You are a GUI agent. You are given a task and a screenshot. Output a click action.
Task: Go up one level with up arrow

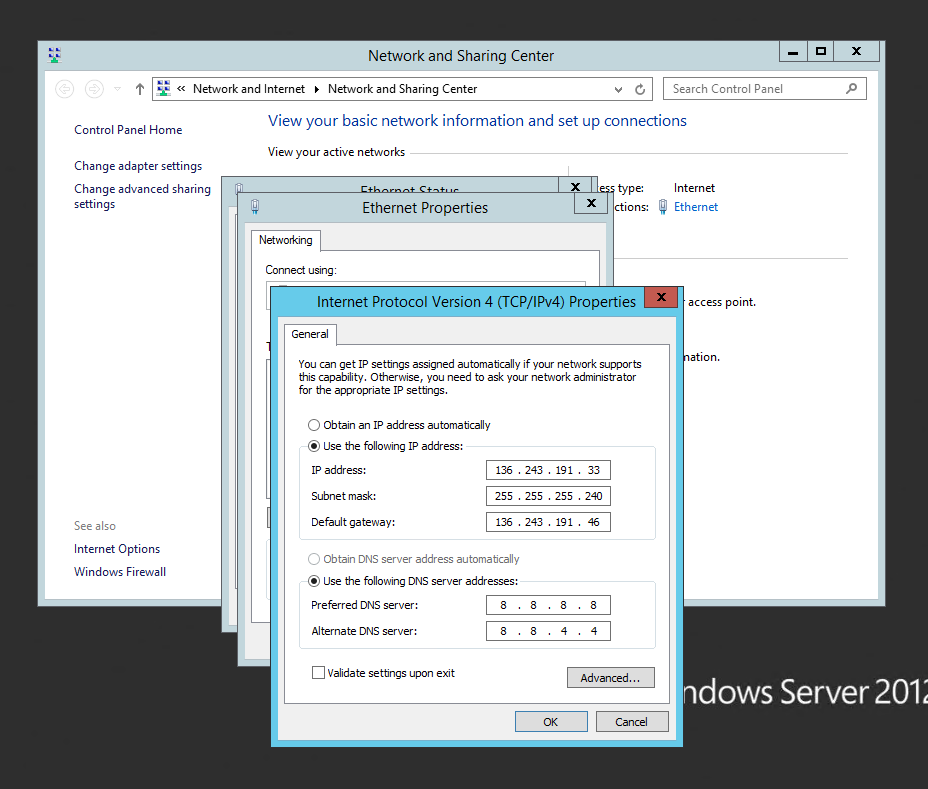coord(140,89)
